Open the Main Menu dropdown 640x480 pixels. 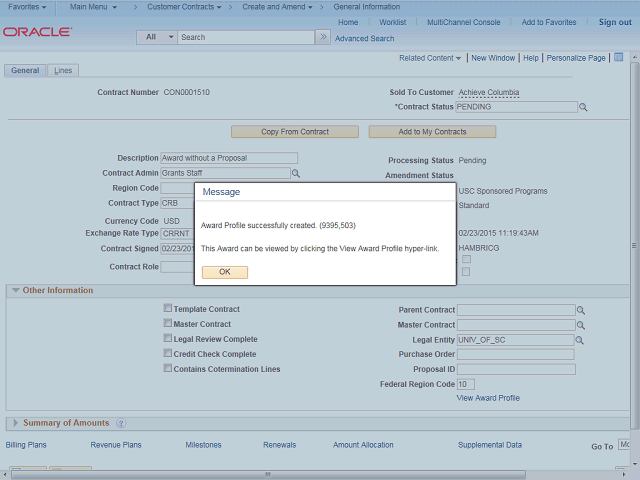93,7
